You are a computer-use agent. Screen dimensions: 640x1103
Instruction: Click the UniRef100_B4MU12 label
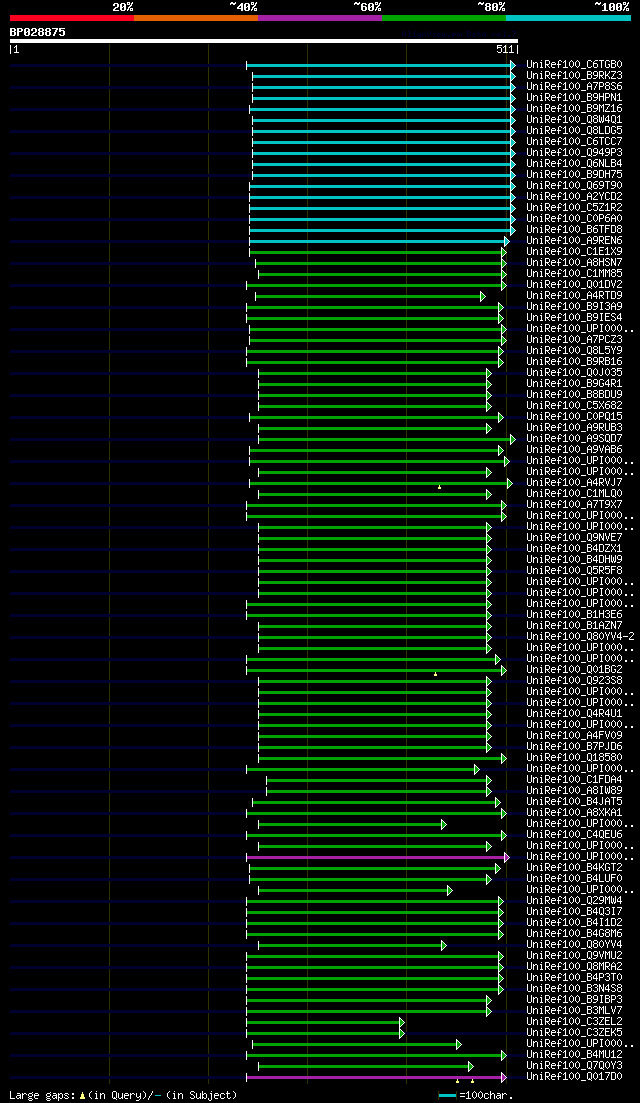pos(574,1054)
